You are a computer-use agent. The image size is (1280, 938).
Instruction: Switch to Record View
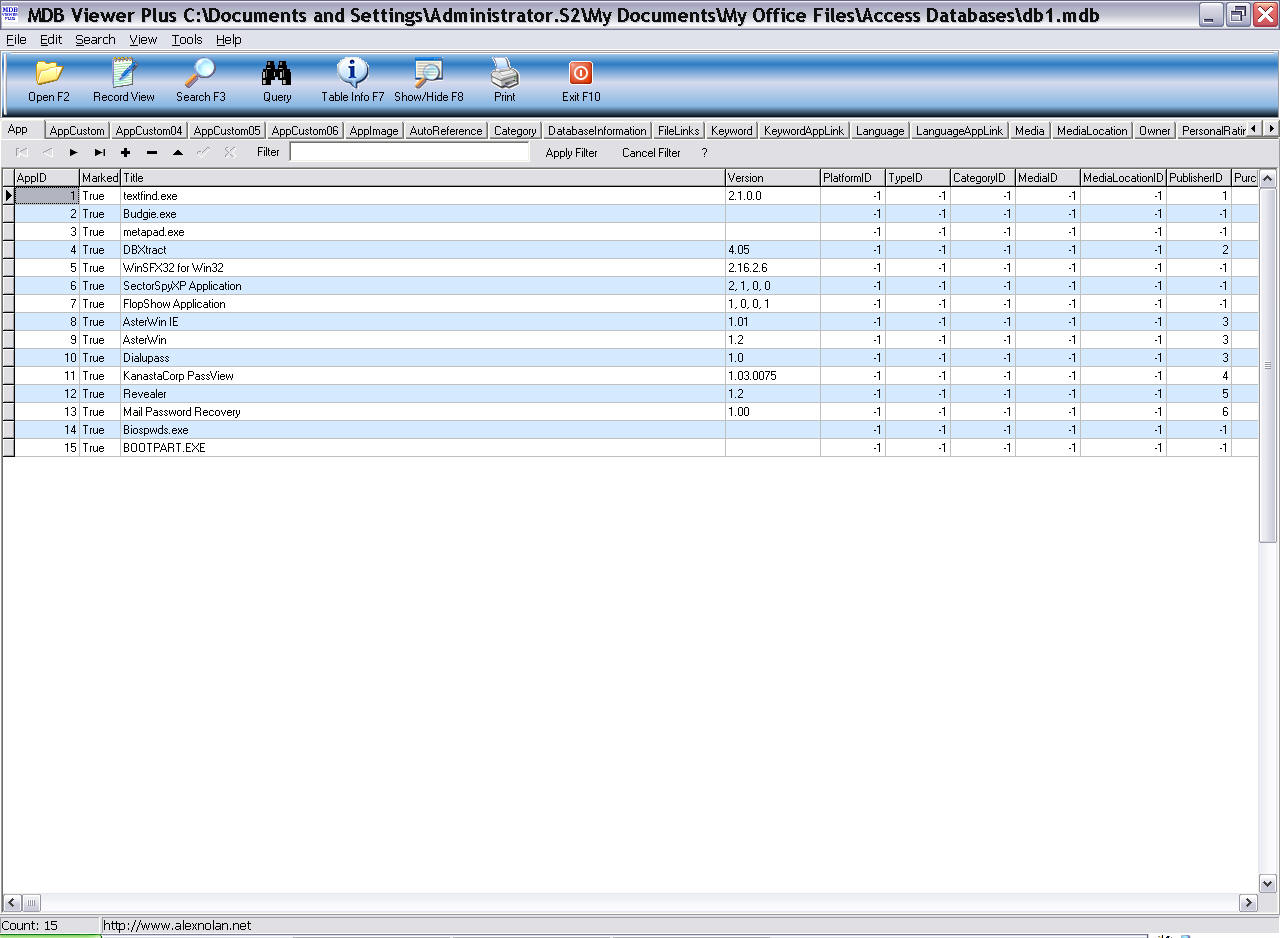(x=124, y=81)
